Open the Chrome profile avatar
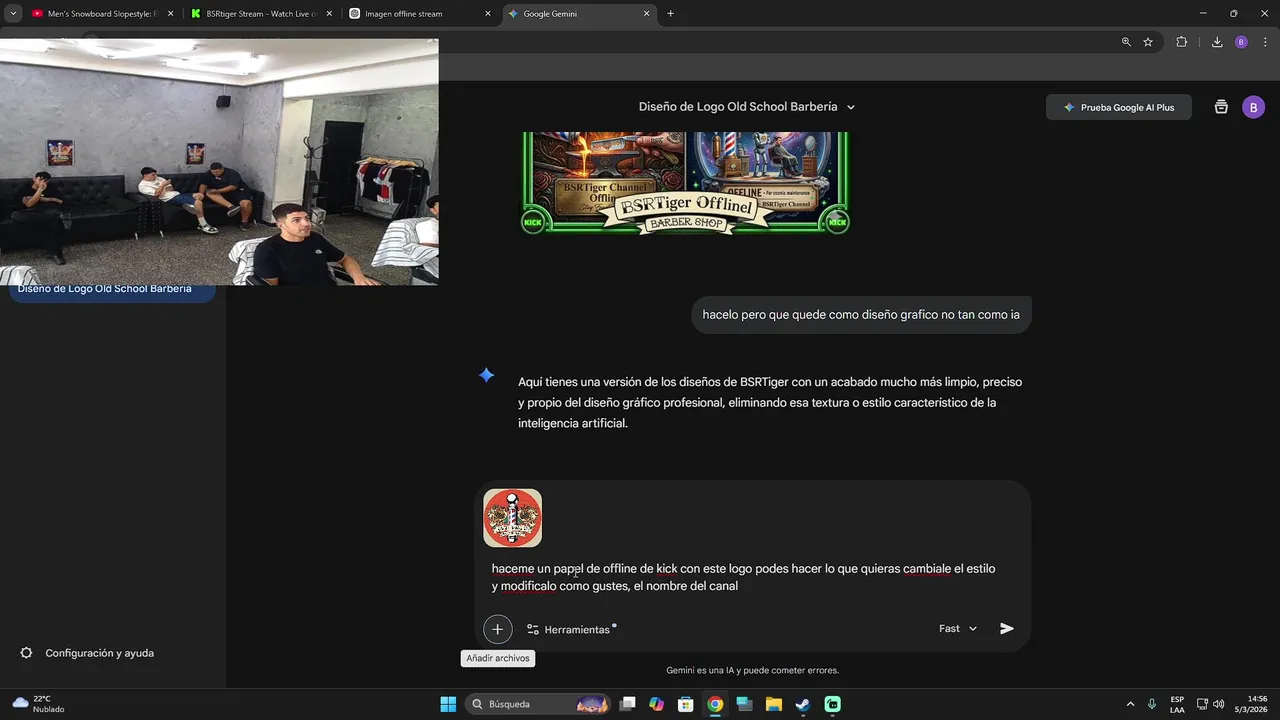The image size is (1280, 720). point(1241,42)
